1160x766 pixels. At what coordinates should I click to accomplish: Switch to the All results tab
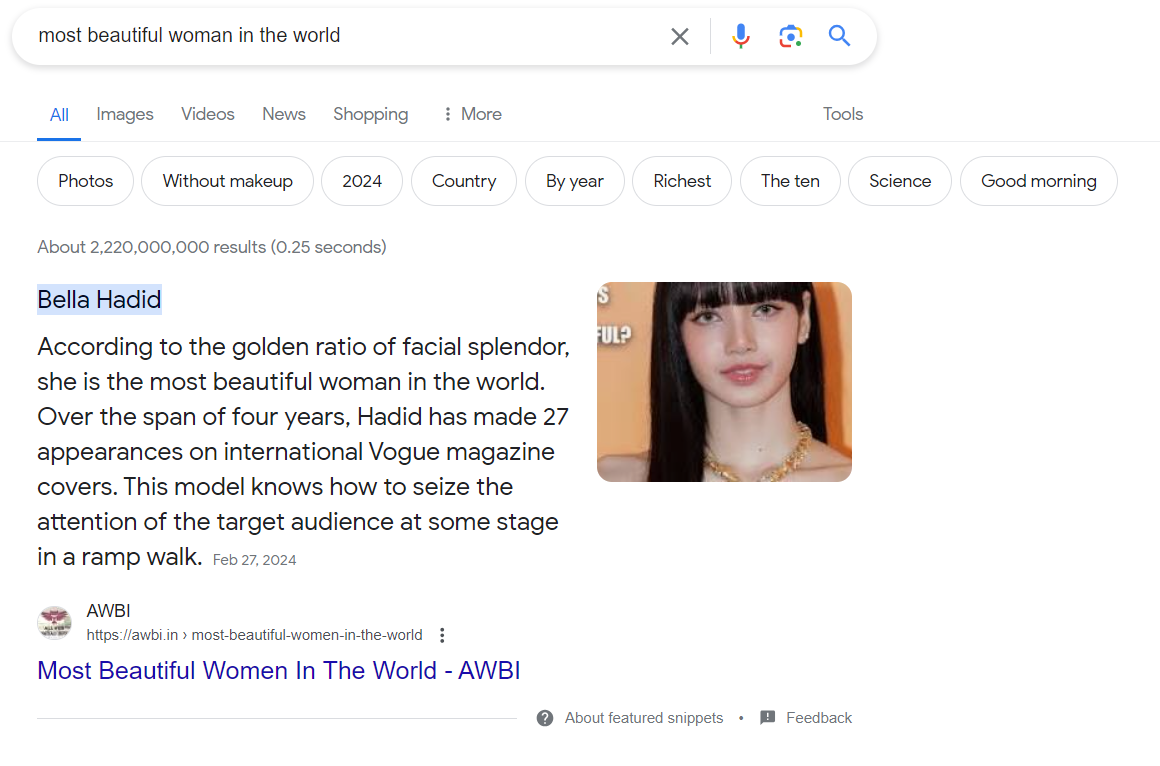tap(59, 115)
